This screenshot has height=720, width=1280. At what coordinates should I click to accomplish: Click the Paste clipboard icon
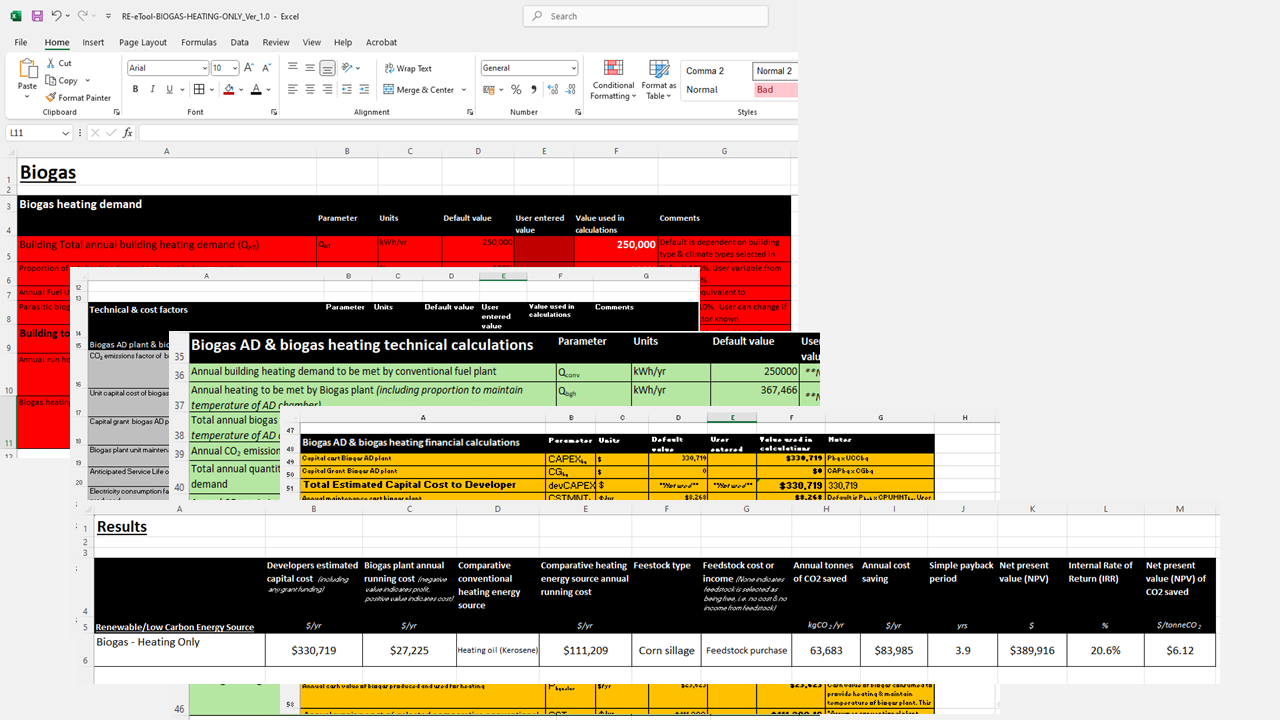tap(28, 69)
